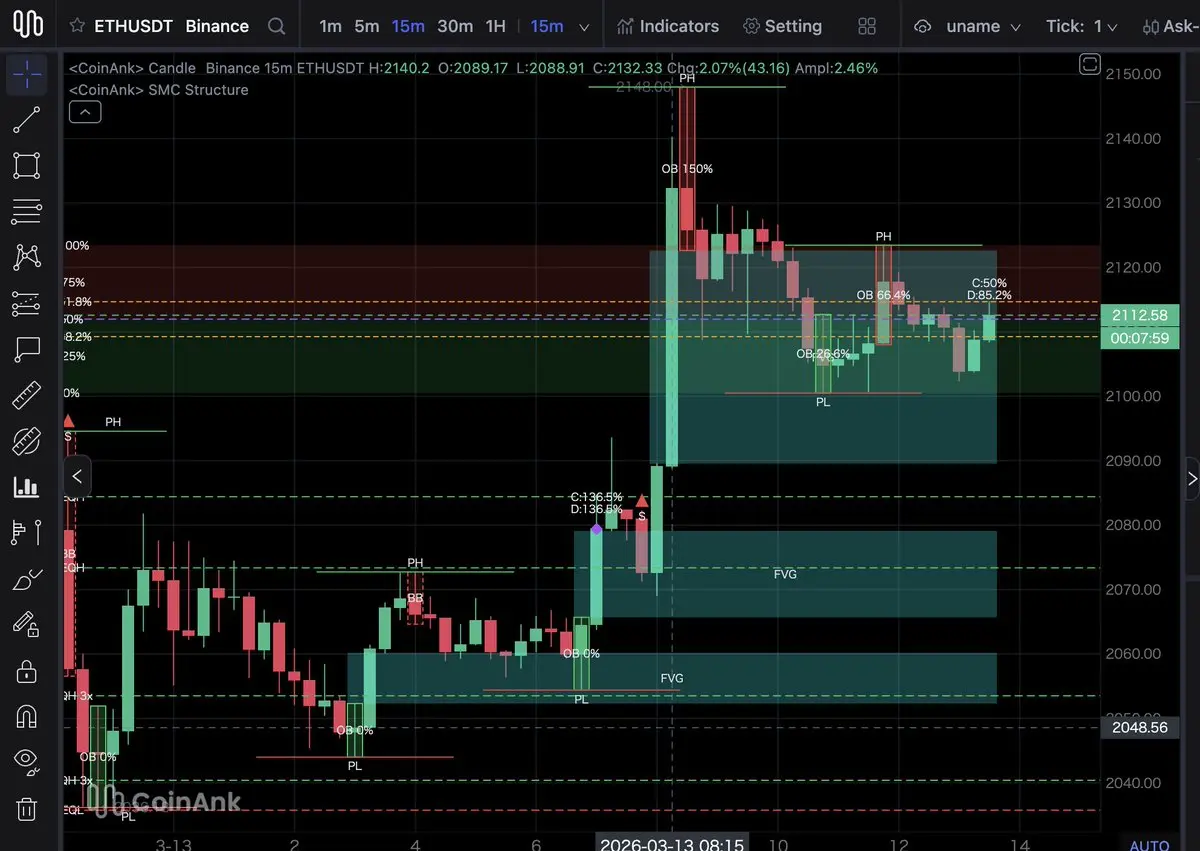Select the trend line drawing tool

coord(27,119)
